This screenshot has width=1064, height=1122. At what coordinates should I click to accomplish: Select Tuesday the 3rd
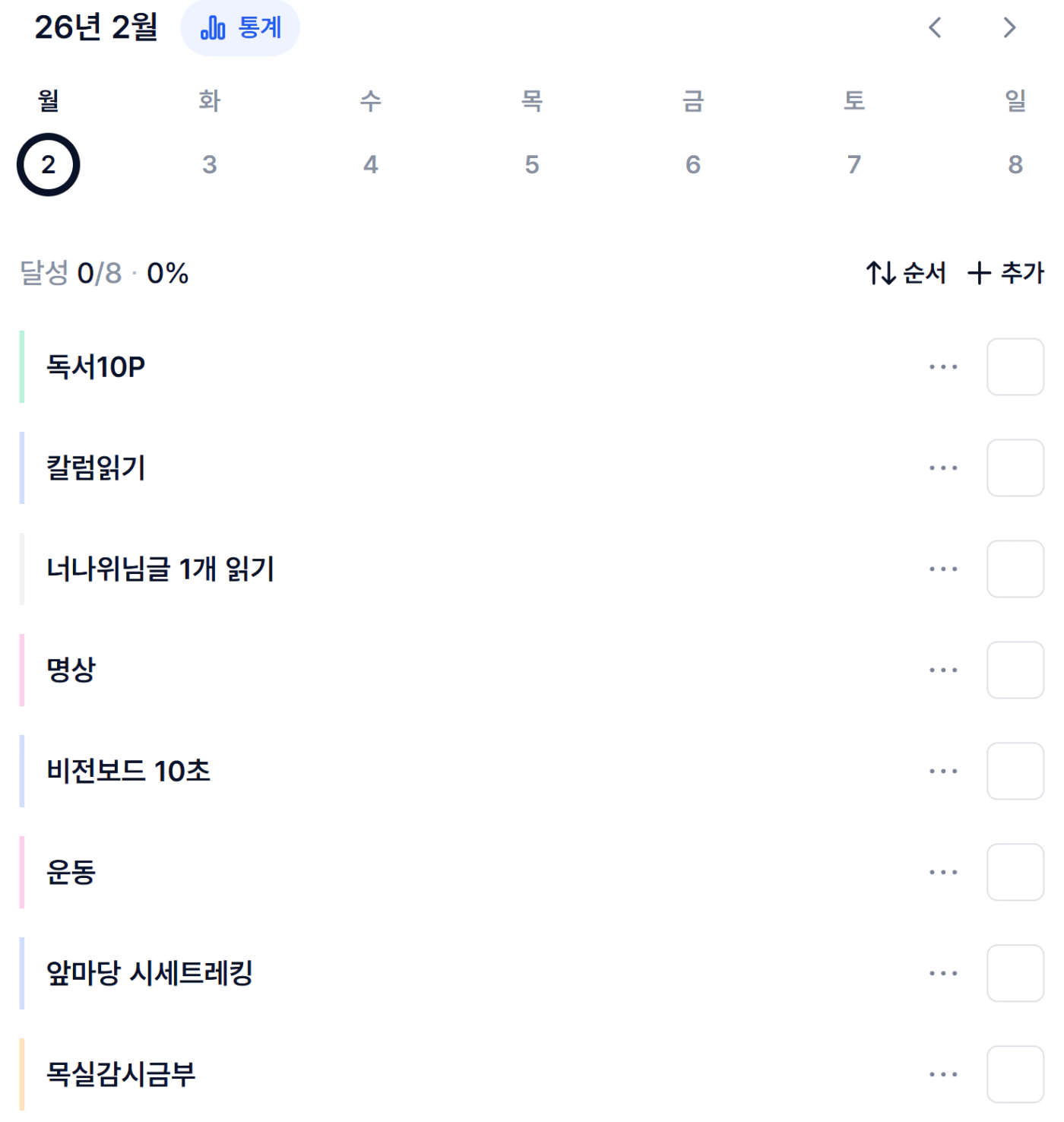tap(210, 165)
